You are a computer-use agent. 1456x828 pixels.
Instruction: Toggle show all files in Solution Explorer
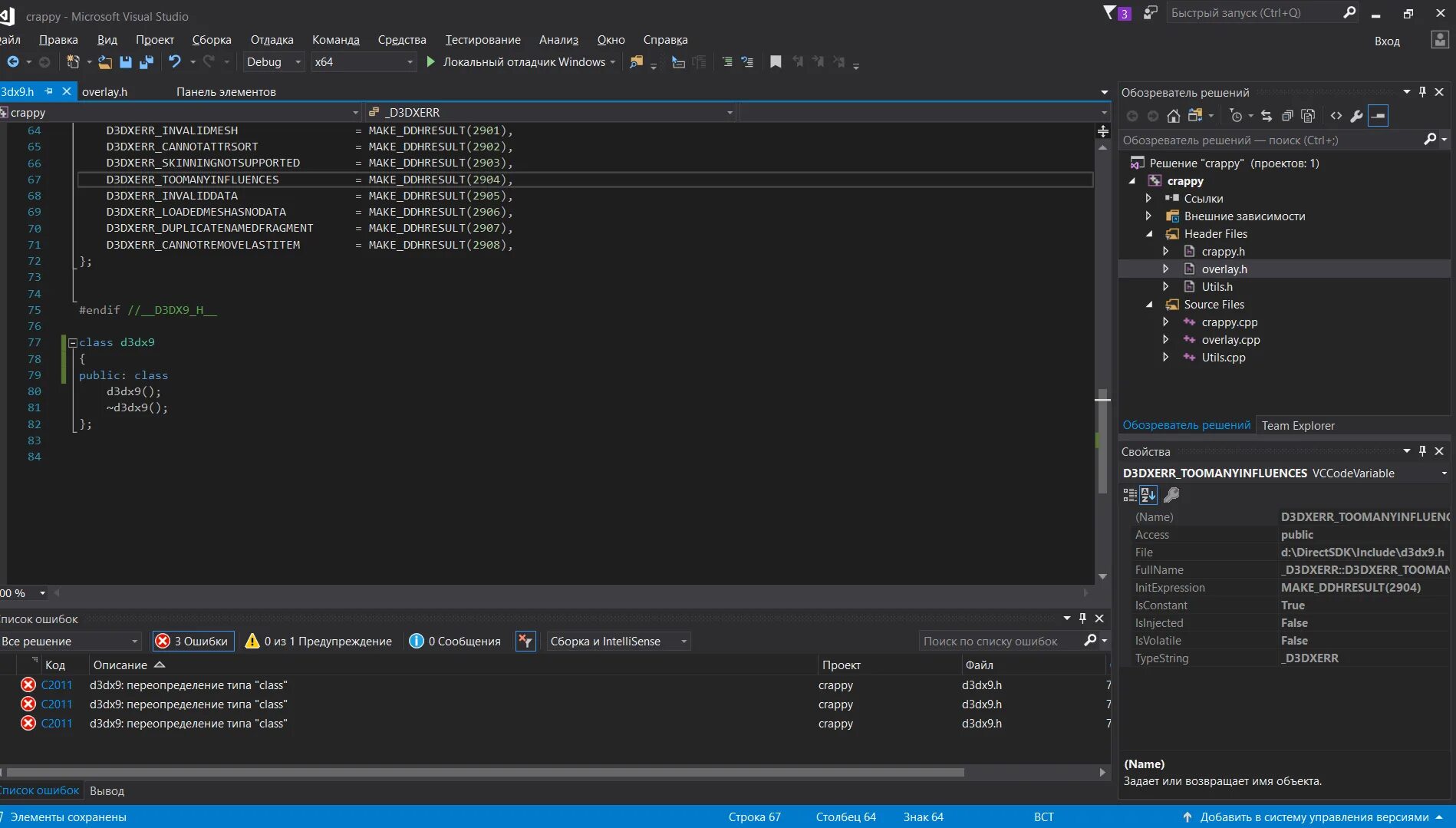point(1308,116)
